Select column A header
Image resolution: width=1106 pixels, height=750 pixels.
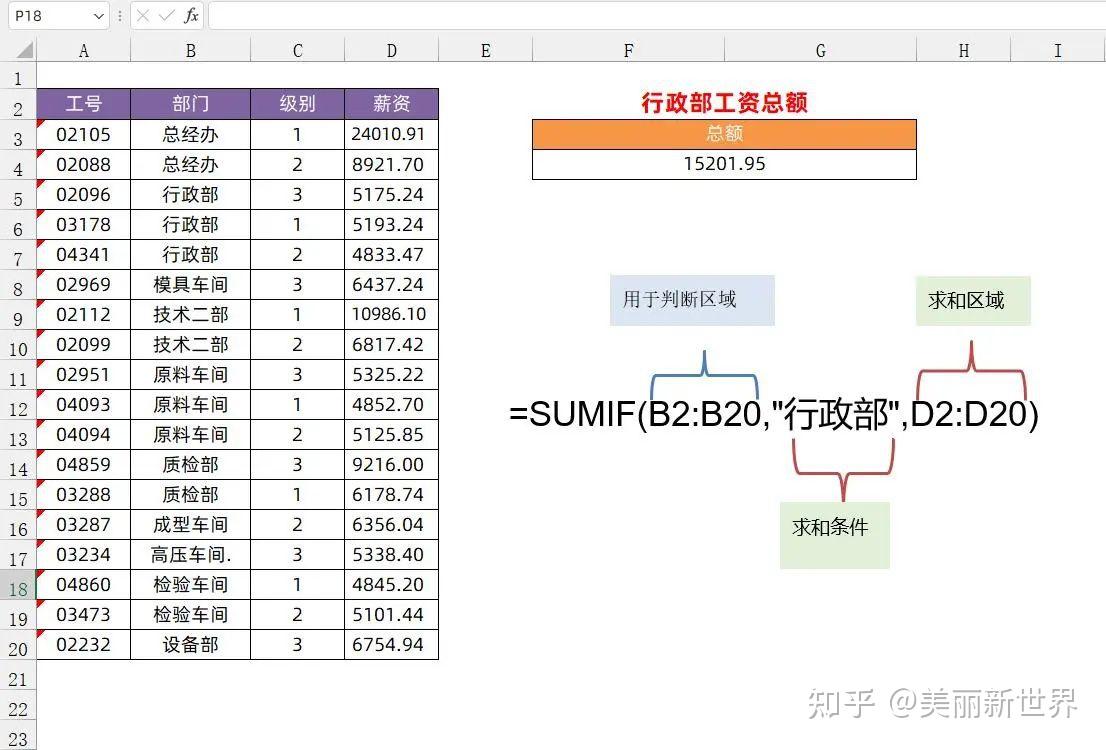[x=83, y=50]
